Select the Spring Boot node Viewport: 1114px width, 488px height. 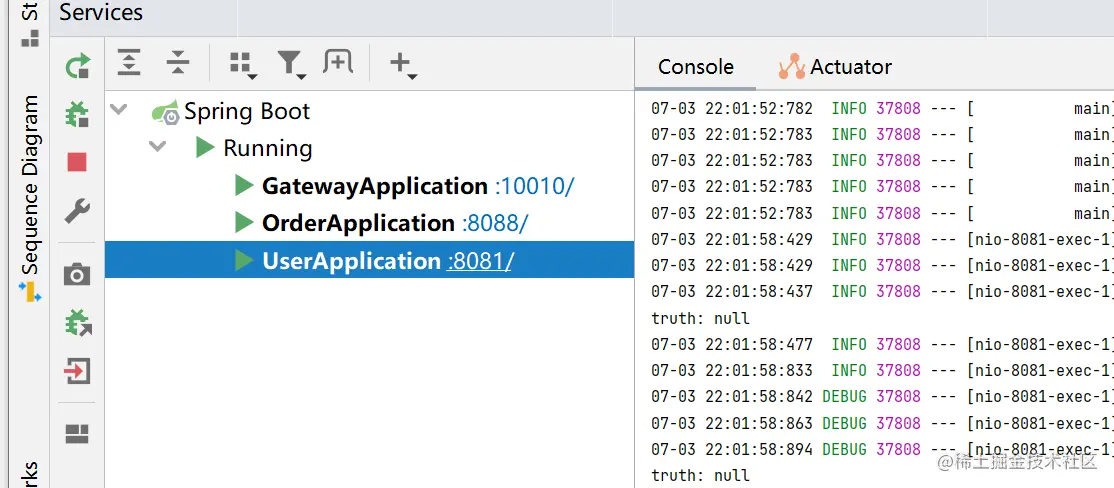[x=247, y=112]
